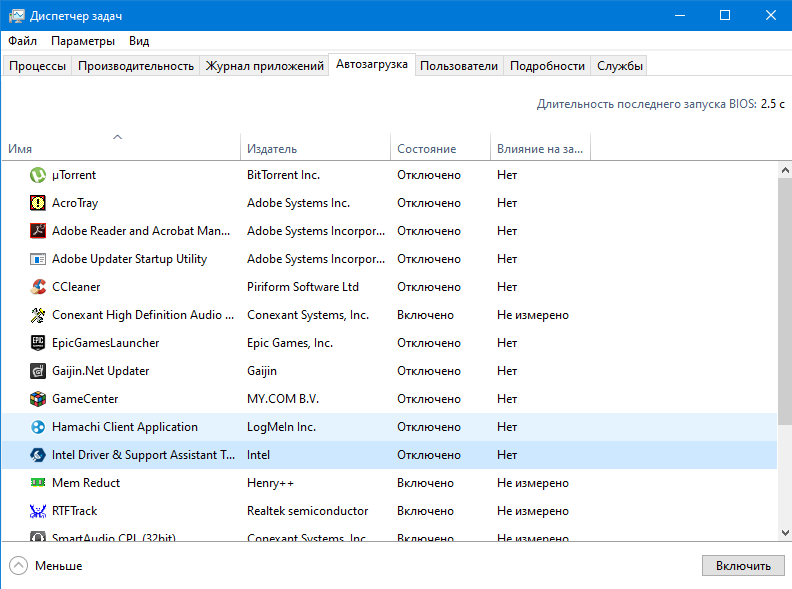Minimize the Task Manager window

[680, 15]
